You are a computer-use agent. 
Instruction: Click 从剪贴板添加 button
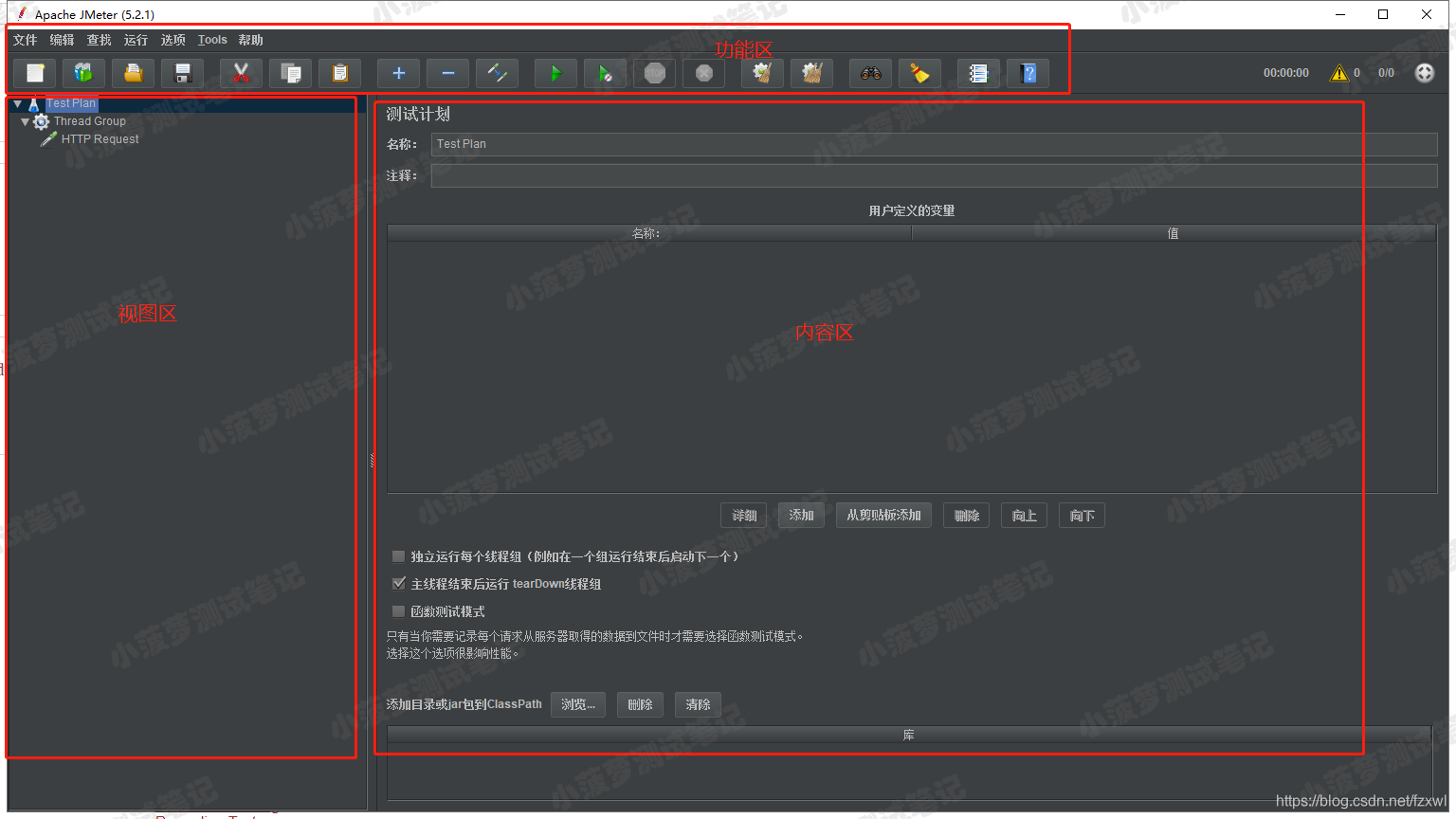884,516
